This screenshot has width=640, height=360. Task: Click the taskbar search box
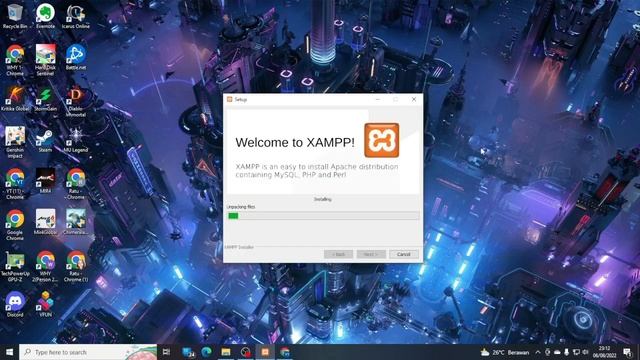click(88, 352)
